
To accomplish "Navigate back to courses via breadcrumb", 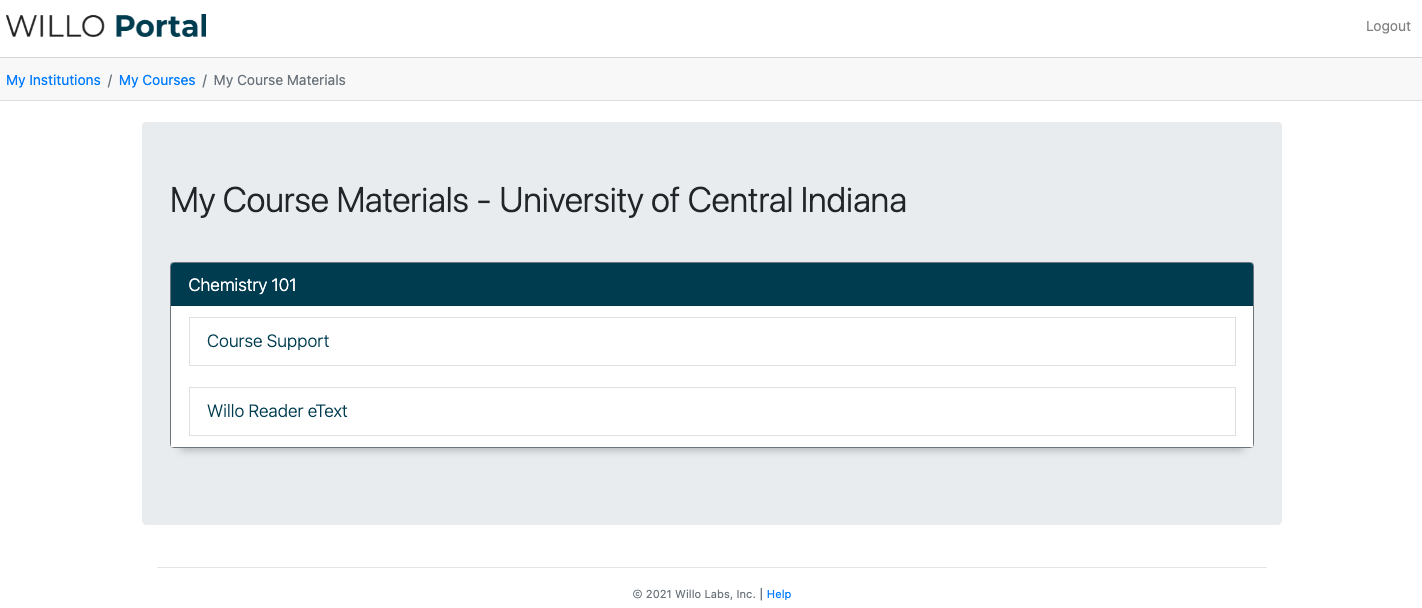I will coord(157,80).
